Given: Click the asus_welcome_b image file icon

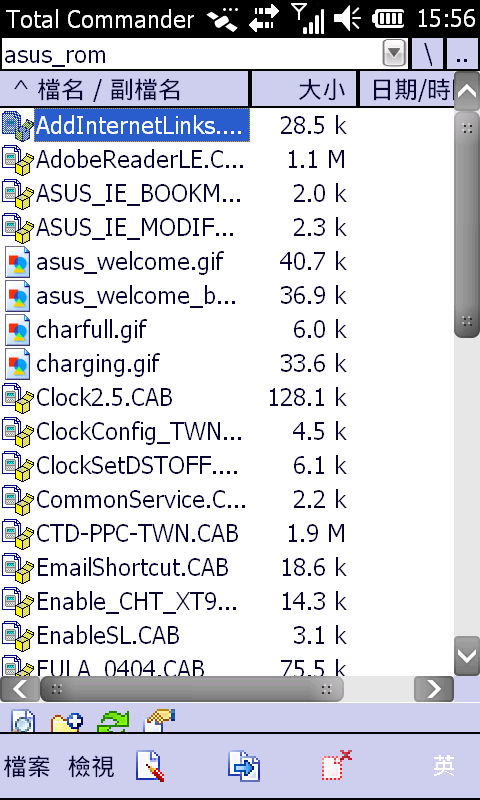Looking at the screenshot, I should click(17, 296).
